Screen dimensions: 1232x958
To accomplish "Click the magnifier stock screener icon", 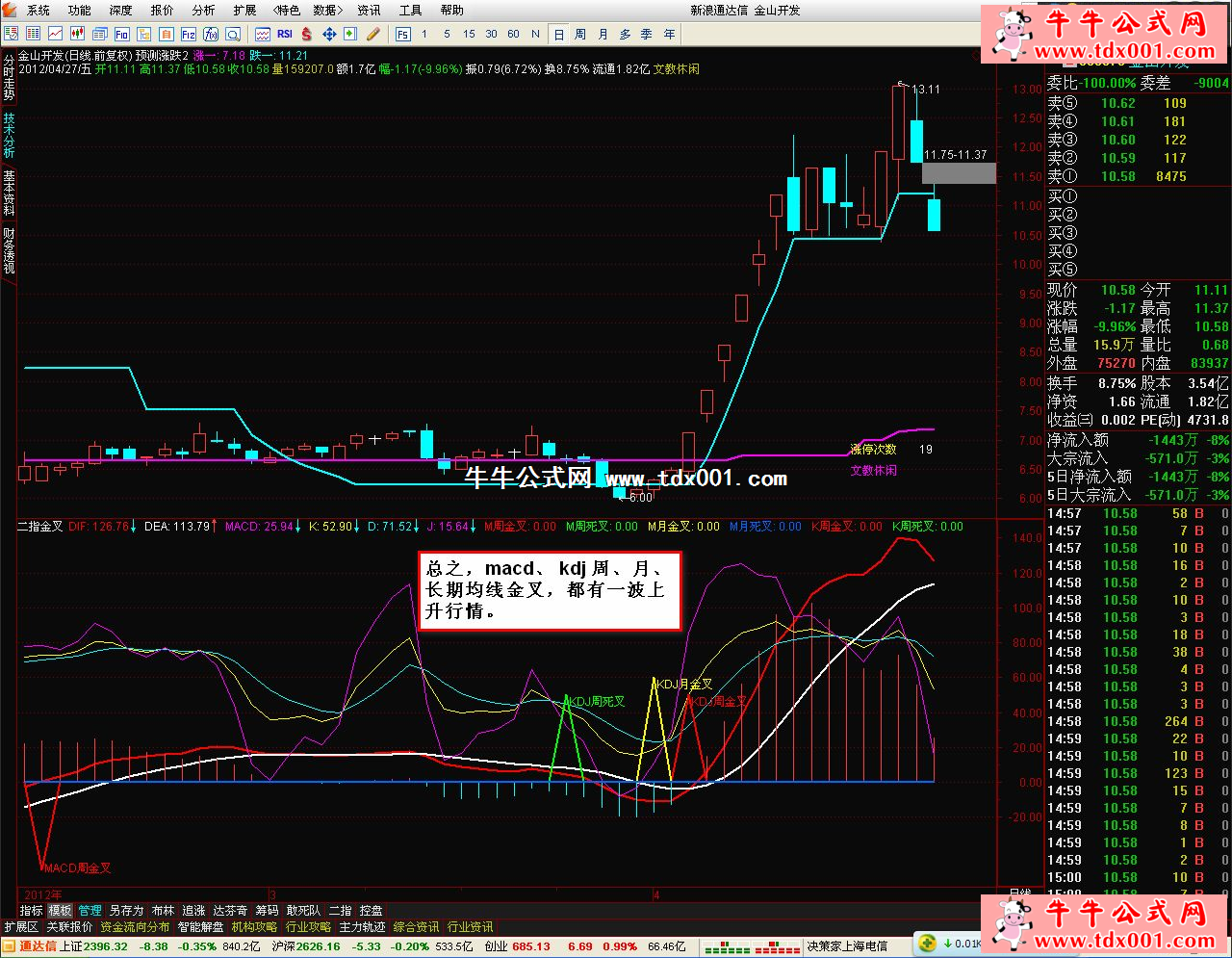I will pyautogui.click(x=233, y=34).
